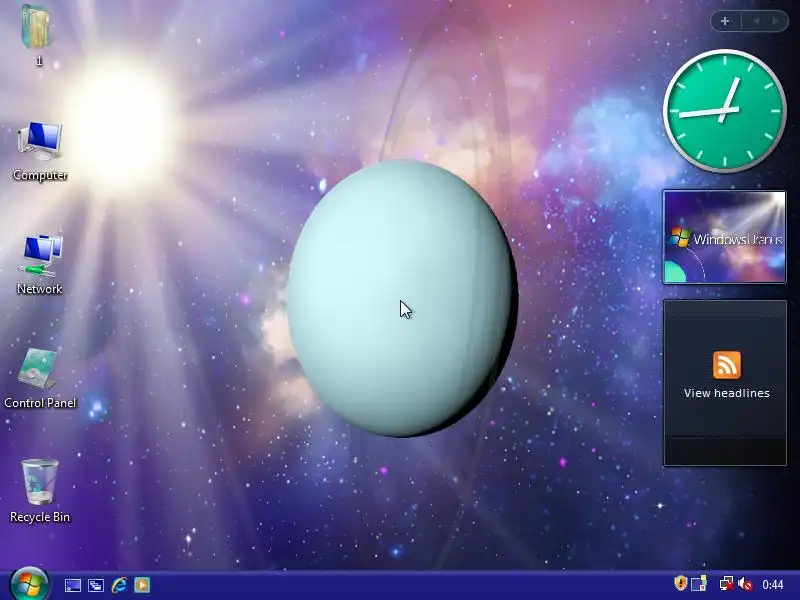Click the green analog clock gadget
The image size is (800, 600).
click(724, 111)
